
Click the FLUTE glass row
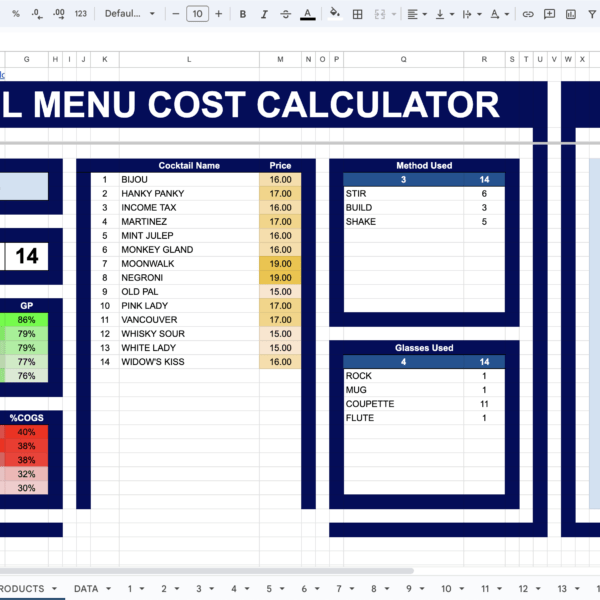(x=424, y=418)
